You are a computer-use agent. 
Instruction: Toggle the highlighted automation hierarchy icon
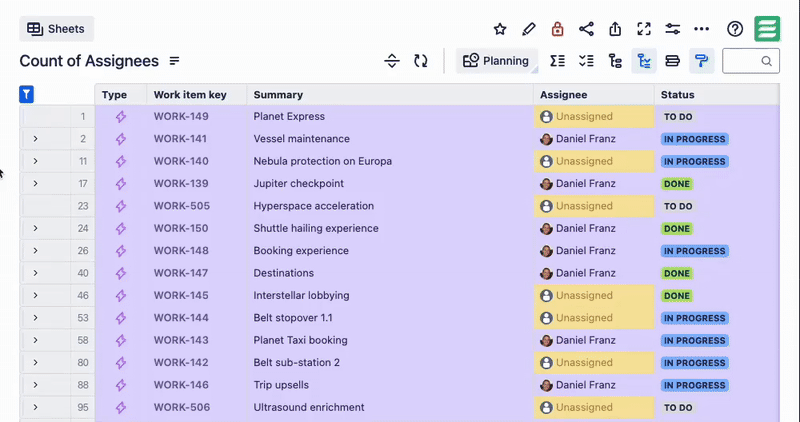[644, 61]
